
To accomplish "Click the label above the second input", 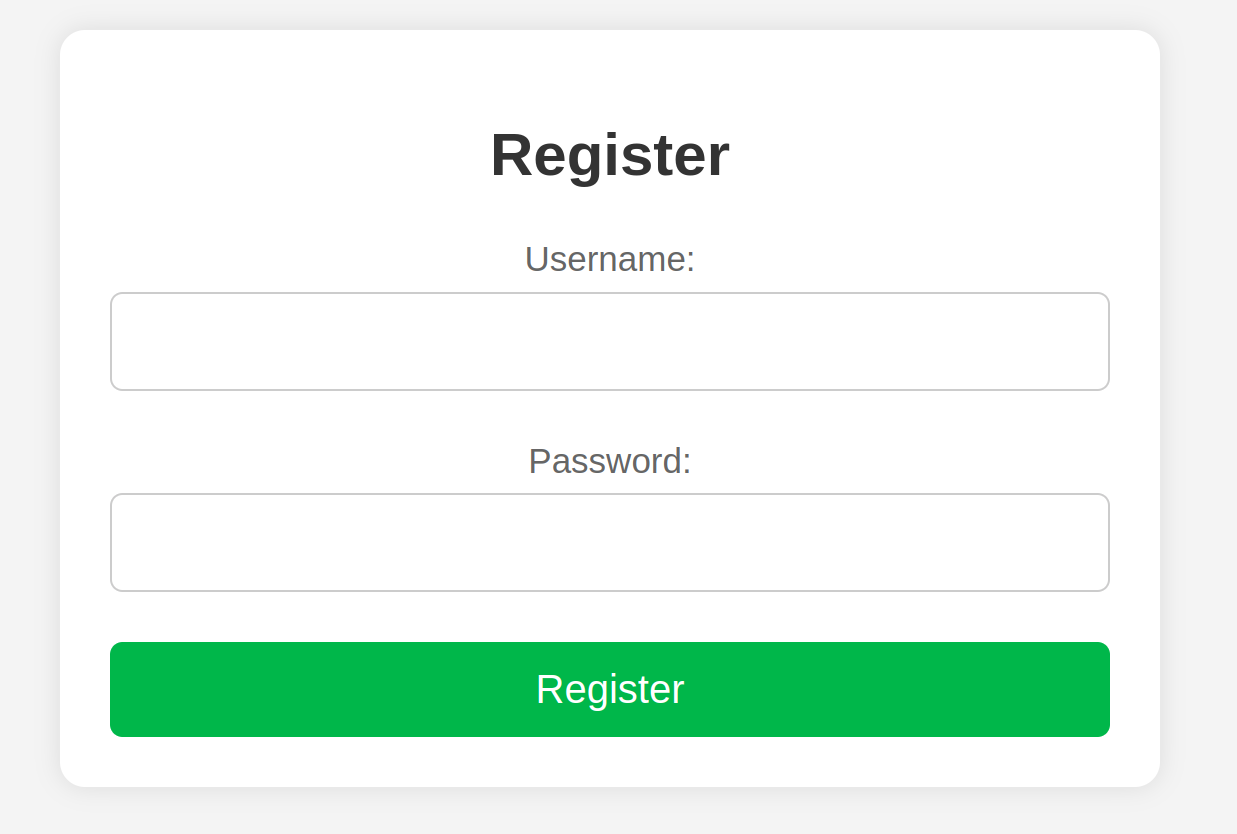I will click(x=610, y=461).
